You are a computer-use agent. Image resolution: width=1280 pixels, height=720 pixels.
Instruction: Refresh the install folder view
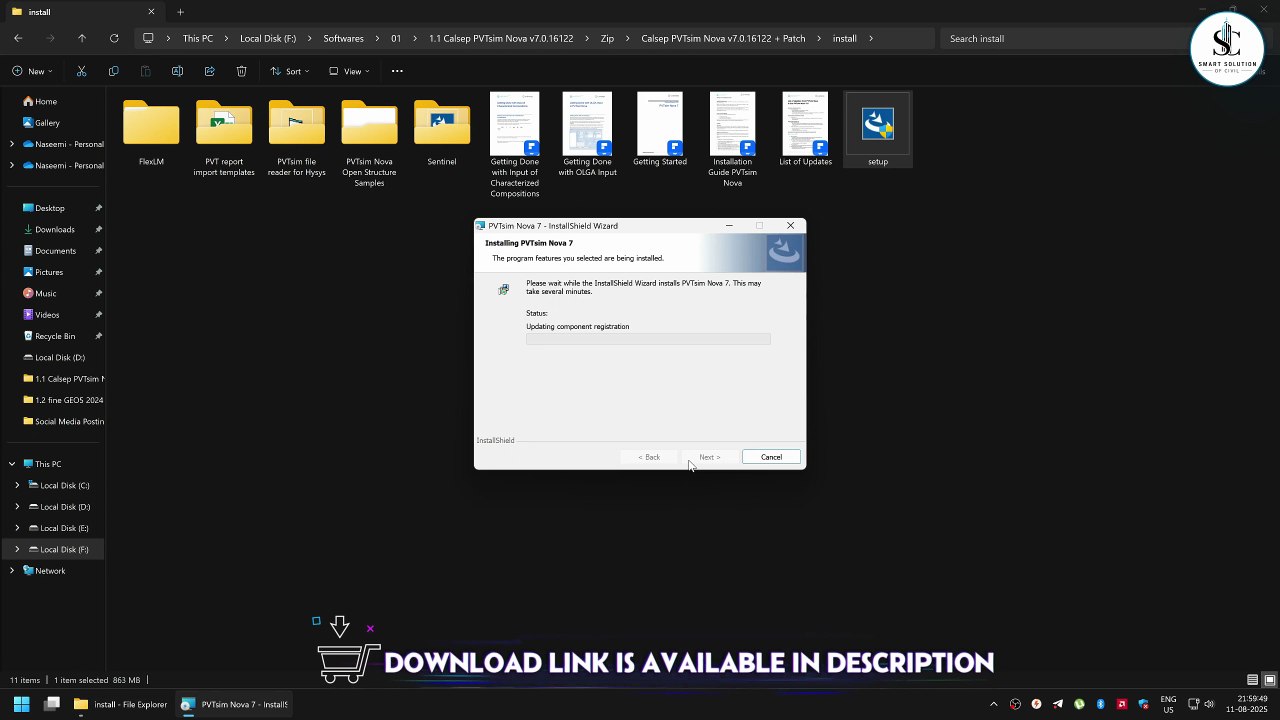[x=114, y=38]
